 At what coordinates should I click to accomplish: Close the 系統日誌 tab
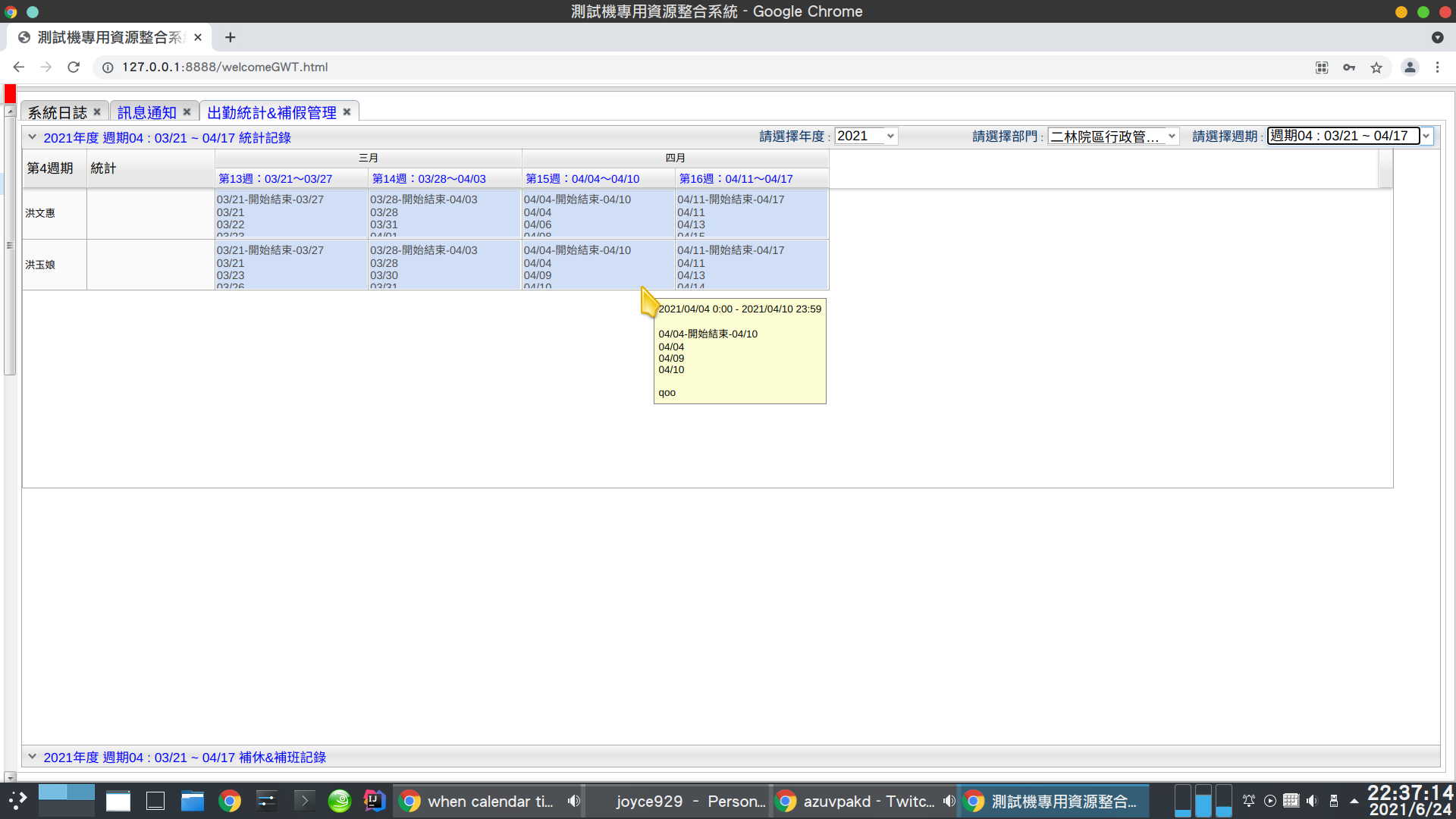[x=97, y=112]
